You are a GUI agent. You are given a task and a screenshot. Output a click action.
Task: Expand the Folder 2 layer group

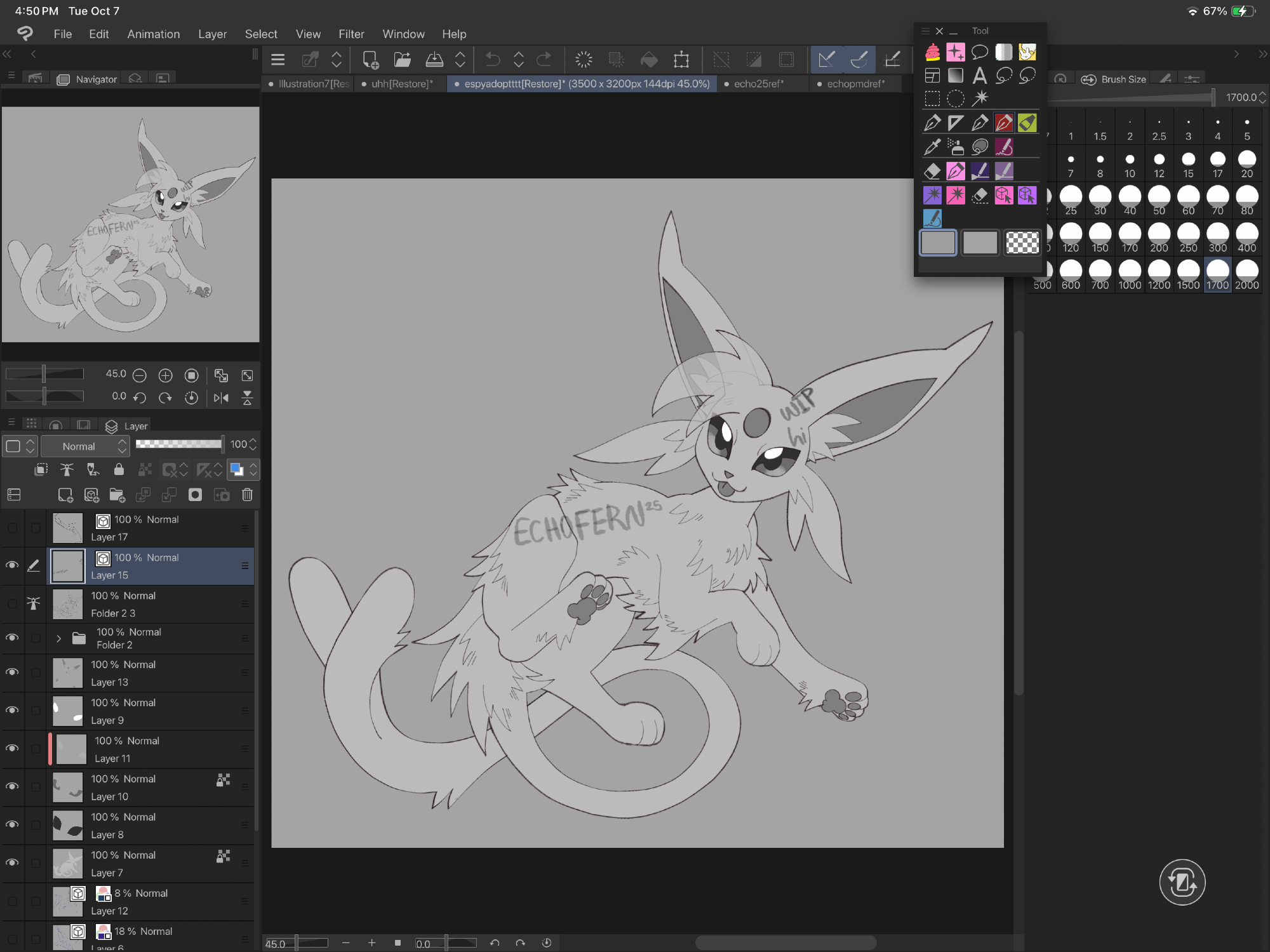tap(59, 638)
